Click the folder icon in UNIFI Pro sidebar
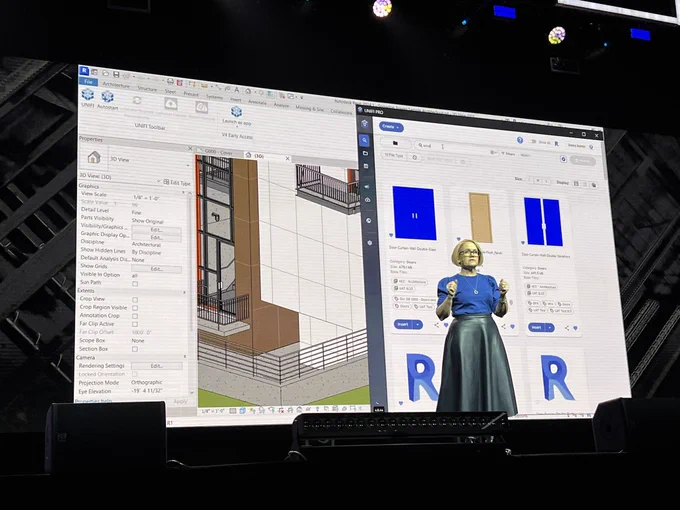 [x=366, y=153]
